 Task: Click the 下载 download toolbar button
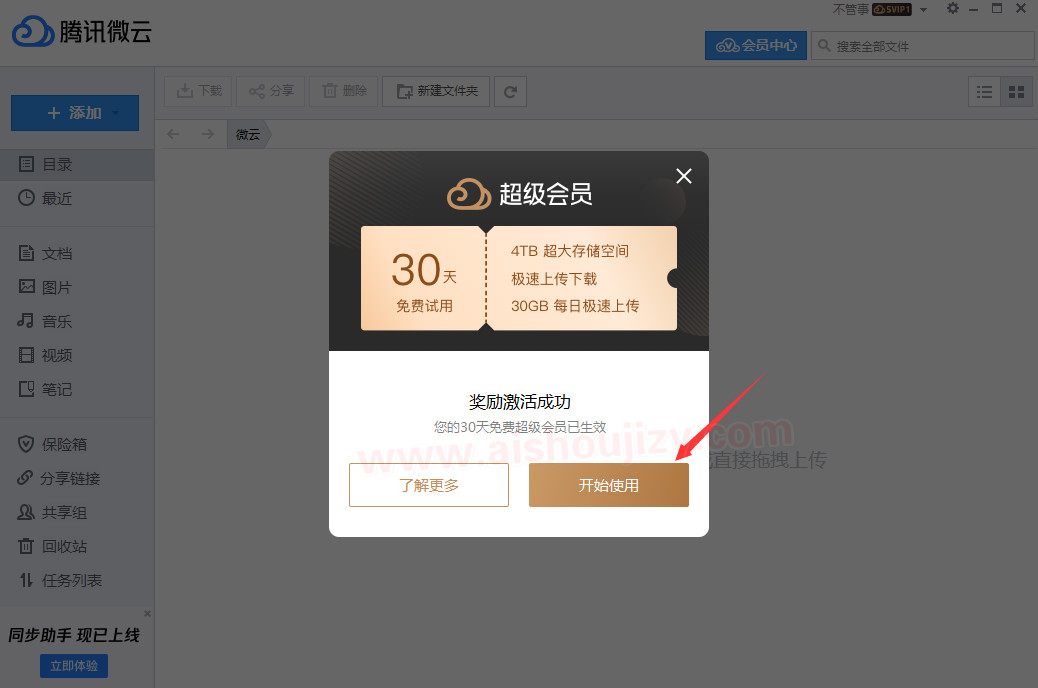199,91
